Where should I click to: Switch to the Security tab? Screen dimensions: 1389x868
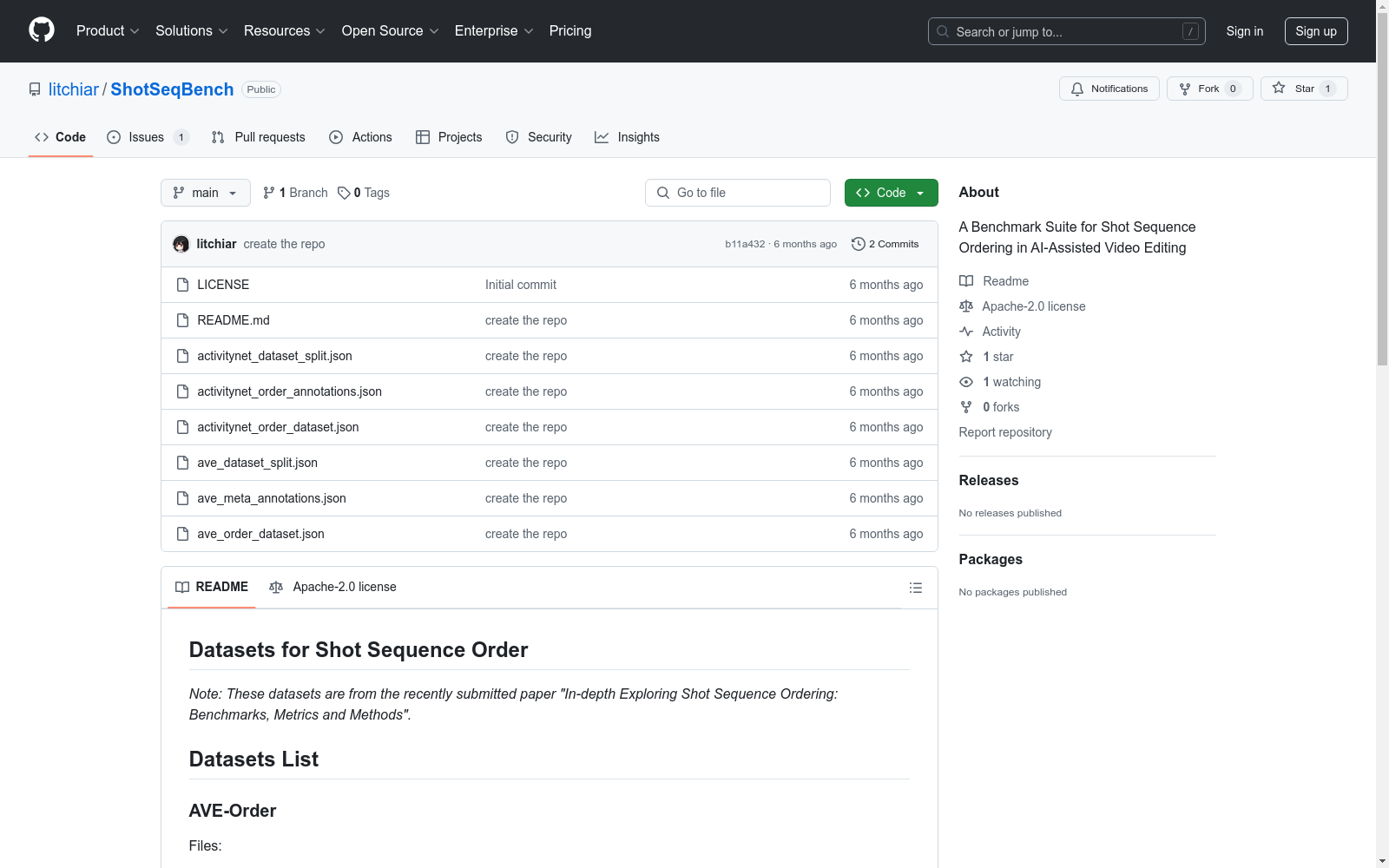tap(539, 137)
